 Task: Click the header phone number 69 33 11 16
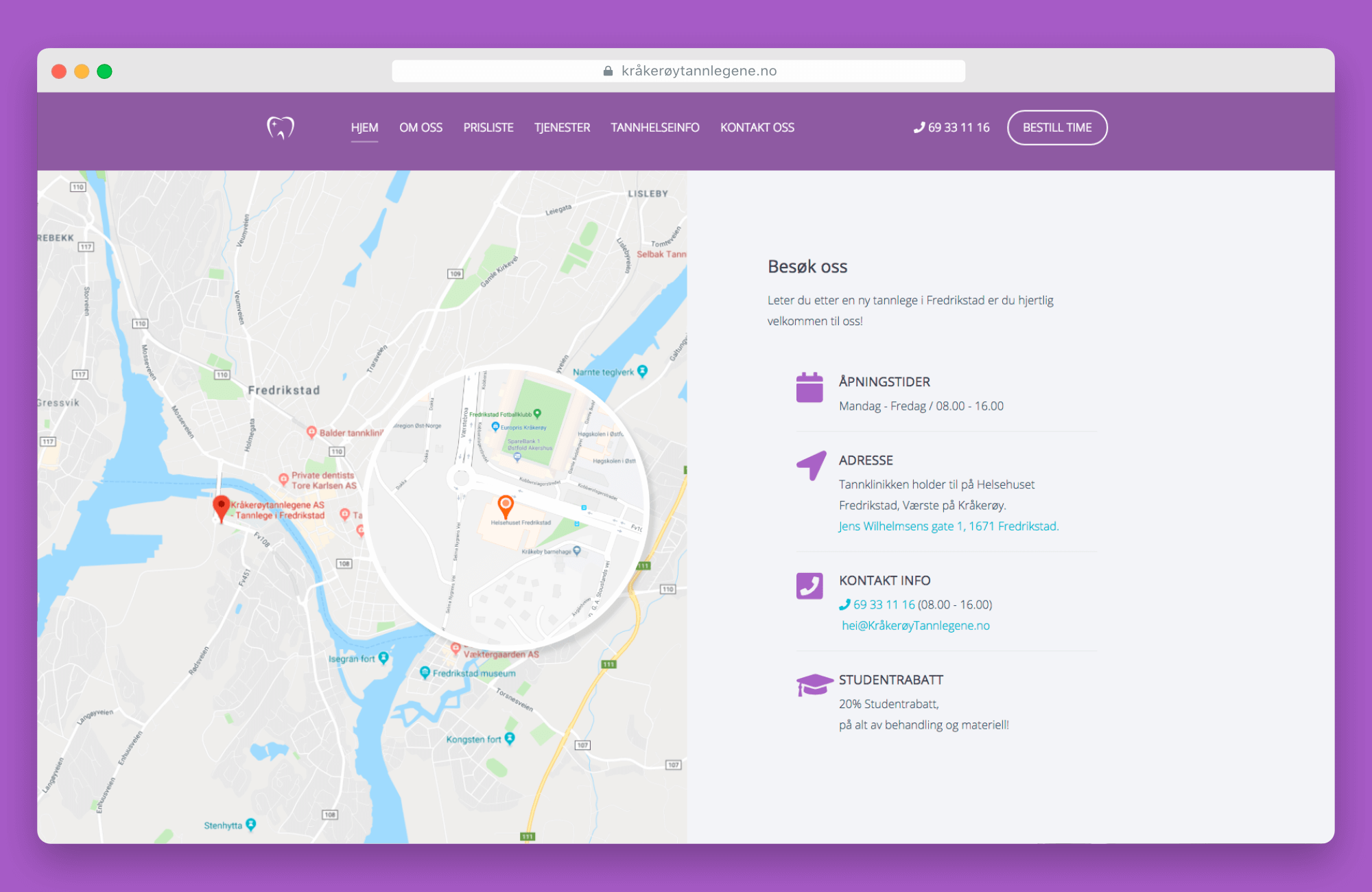pos(951,128)
